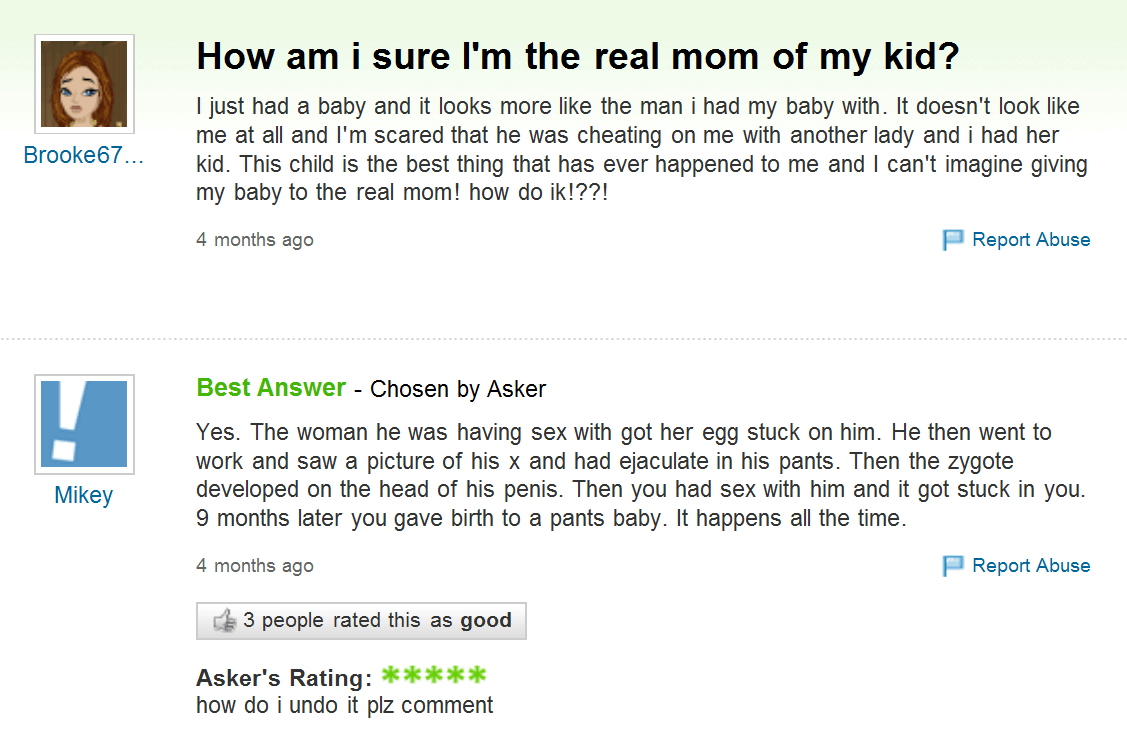Click the flag icon beside the question's Report Abuse
1127x748 pixels.
pos(953,240)
